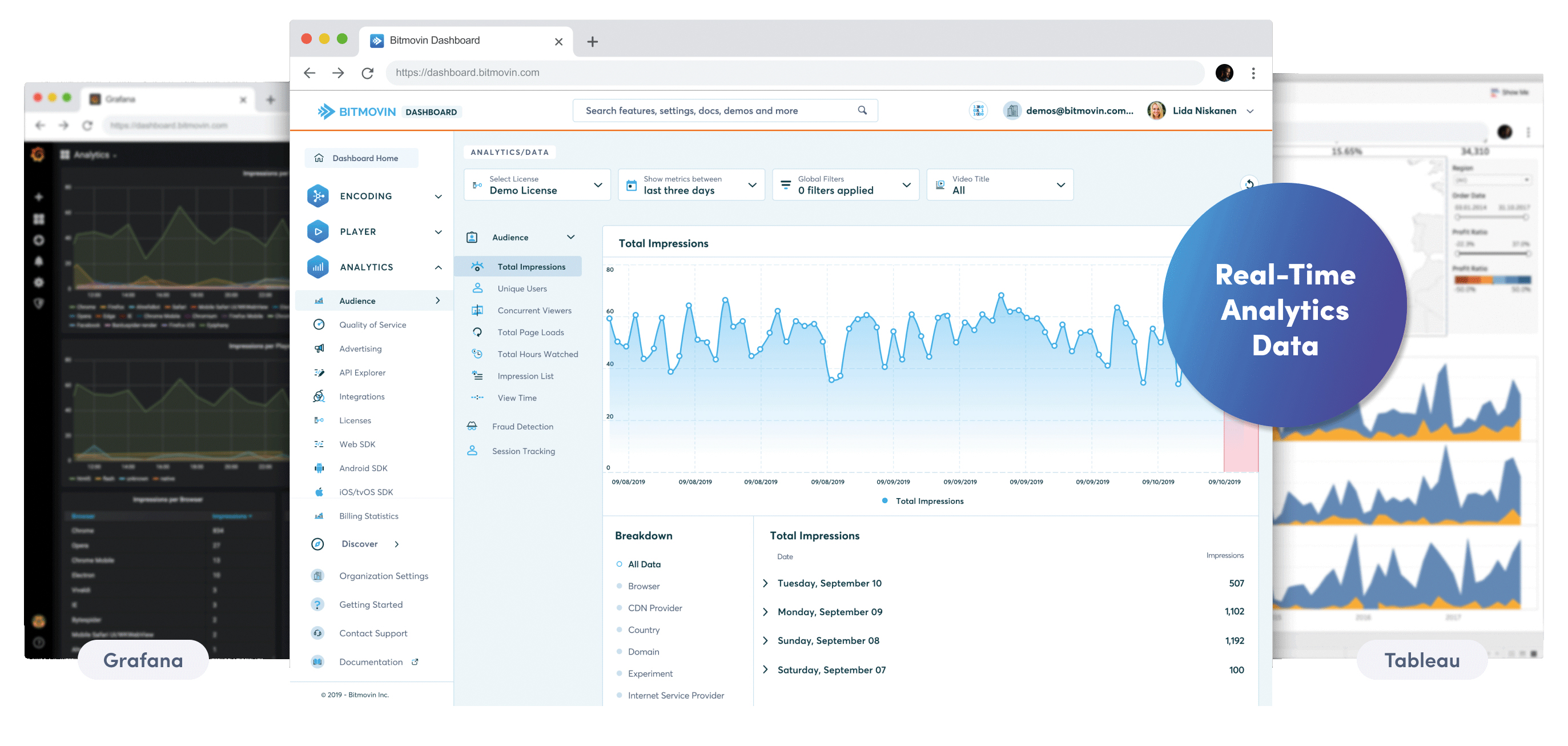Click the Analytics hexagon icon

point(317,267)
